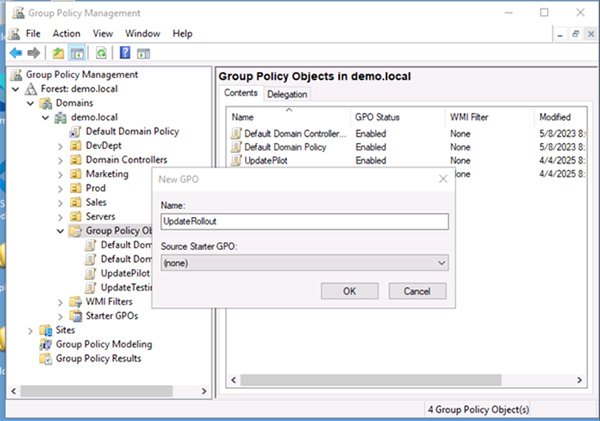
Task: Click the Refresh toolbar icon
Action: point(102,53)
